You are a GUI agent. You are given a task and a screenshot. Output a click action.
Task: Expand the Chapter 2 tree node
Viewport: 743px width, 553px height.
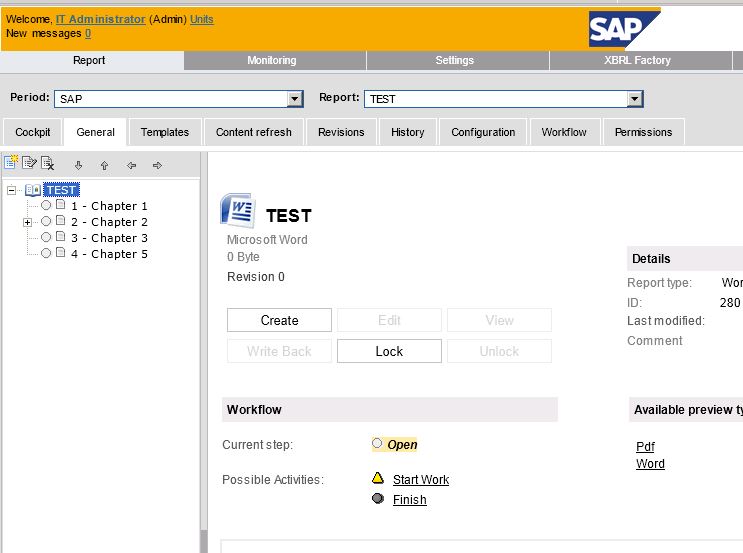pyautogui.click(x=27, y=222)
